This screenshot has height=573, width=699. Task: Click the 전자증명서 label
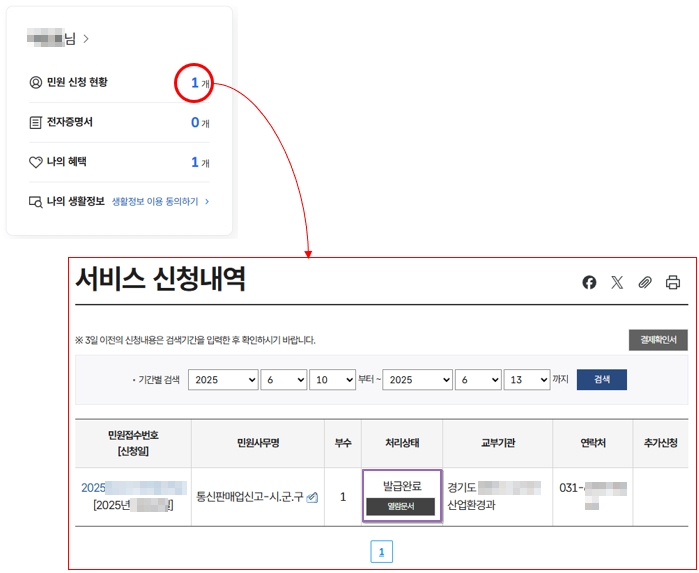(x=70, y=122)
